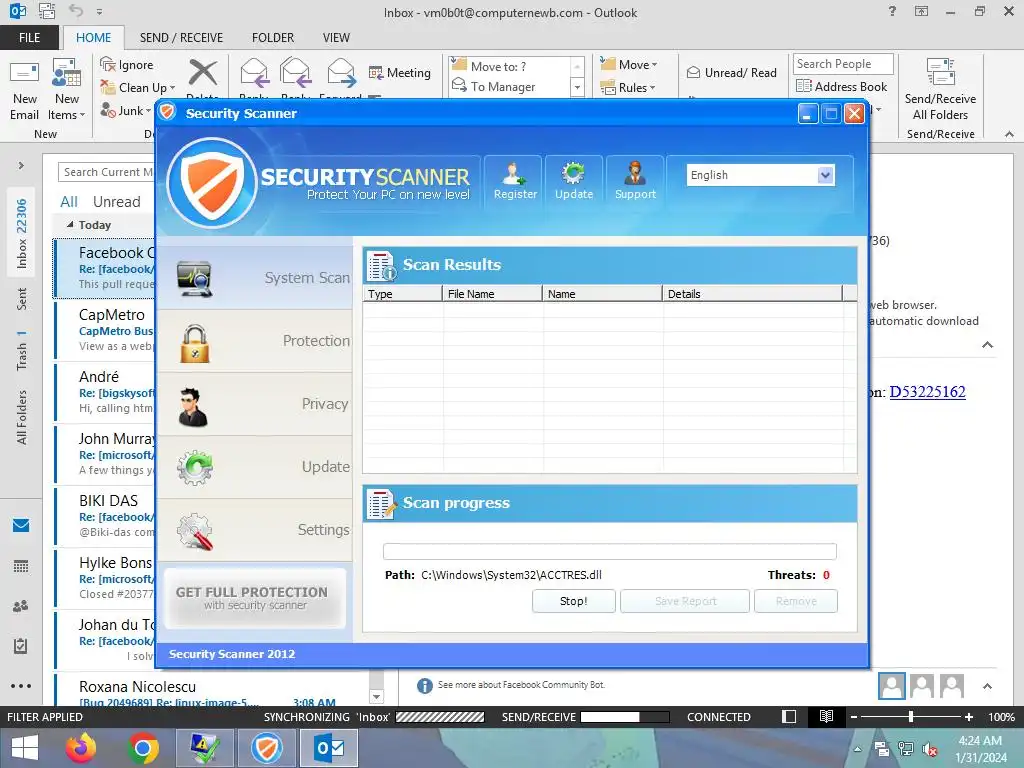Image resolution: width=1024 pixels, height=768 pixels.
Task: Open Support in Security Scanner
Action: [635, 182]
